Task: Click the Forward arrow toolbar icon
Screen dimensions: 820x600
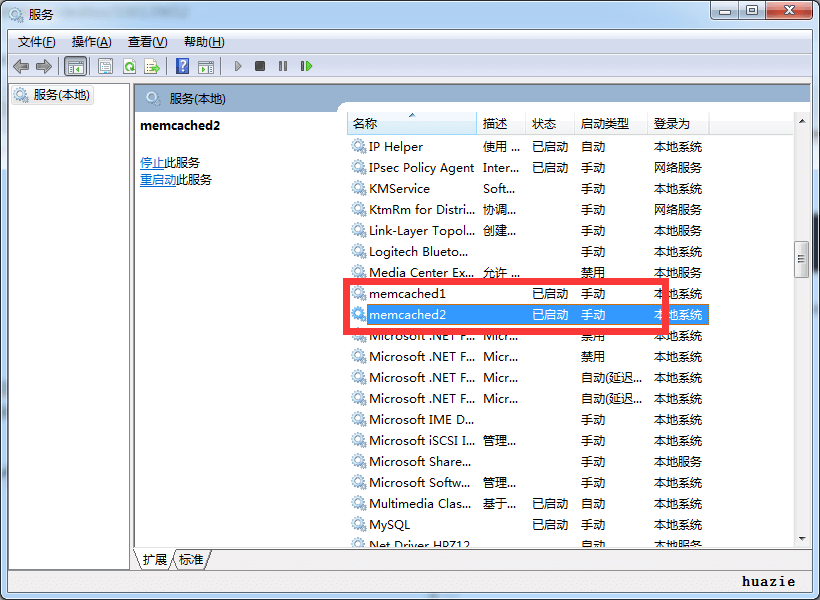Action: coord(43,66)
